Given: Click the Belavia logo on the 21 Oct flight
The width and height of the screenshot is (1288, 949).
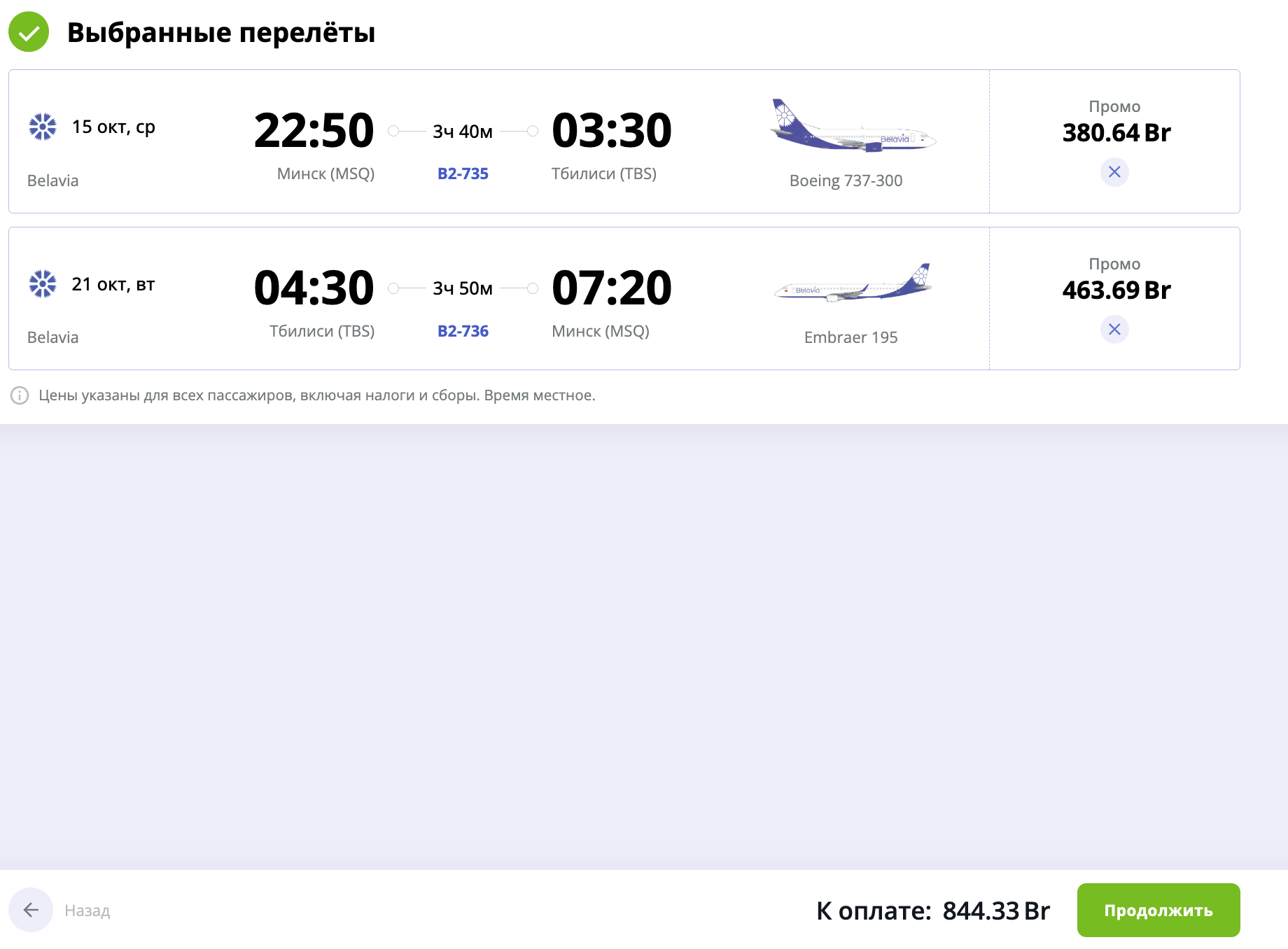Looking at the screenshot, I should pos(43,284).
